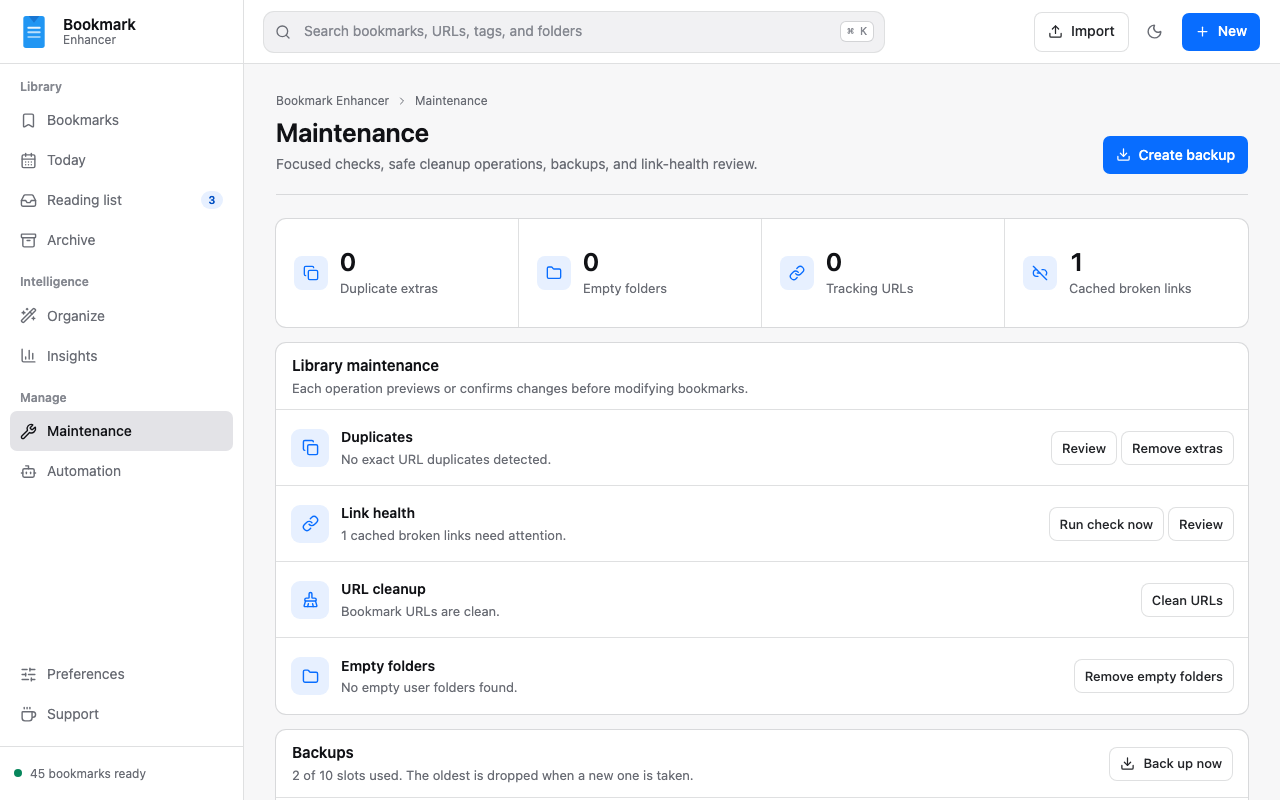Screen dimensions: 1280x800
Task: Click the Link health row chain icon
Action: 310,524
